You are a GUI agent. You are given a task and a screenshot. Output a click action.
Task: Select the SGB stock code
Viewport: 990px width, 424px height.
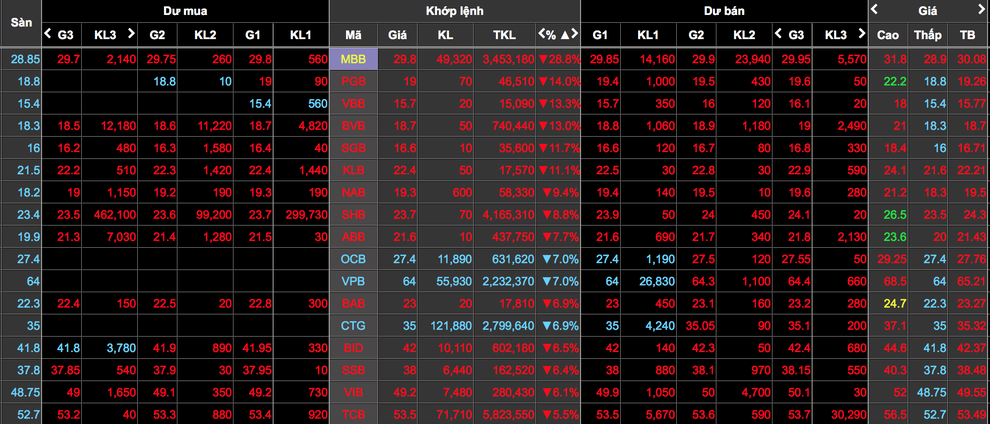[354, 149]
